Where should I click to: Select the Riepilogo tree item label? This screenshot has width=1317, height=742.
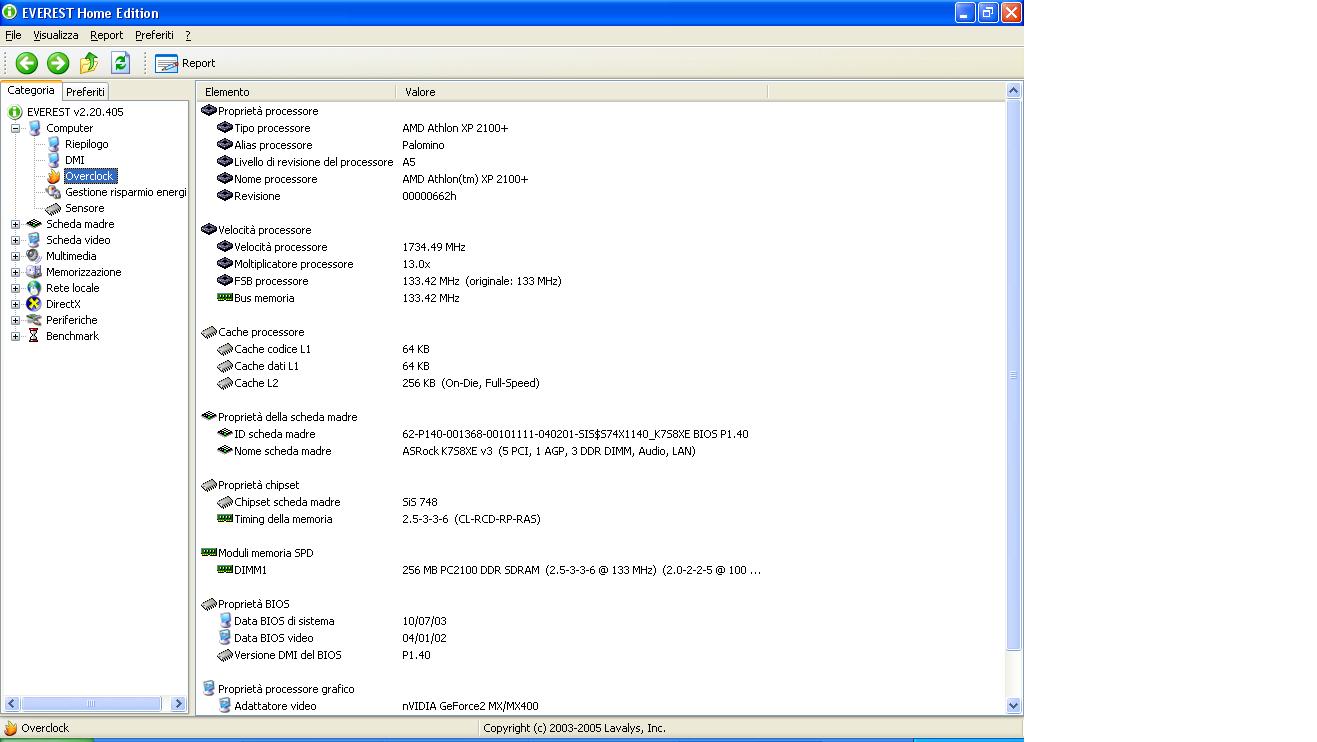(x=87, y=144)
